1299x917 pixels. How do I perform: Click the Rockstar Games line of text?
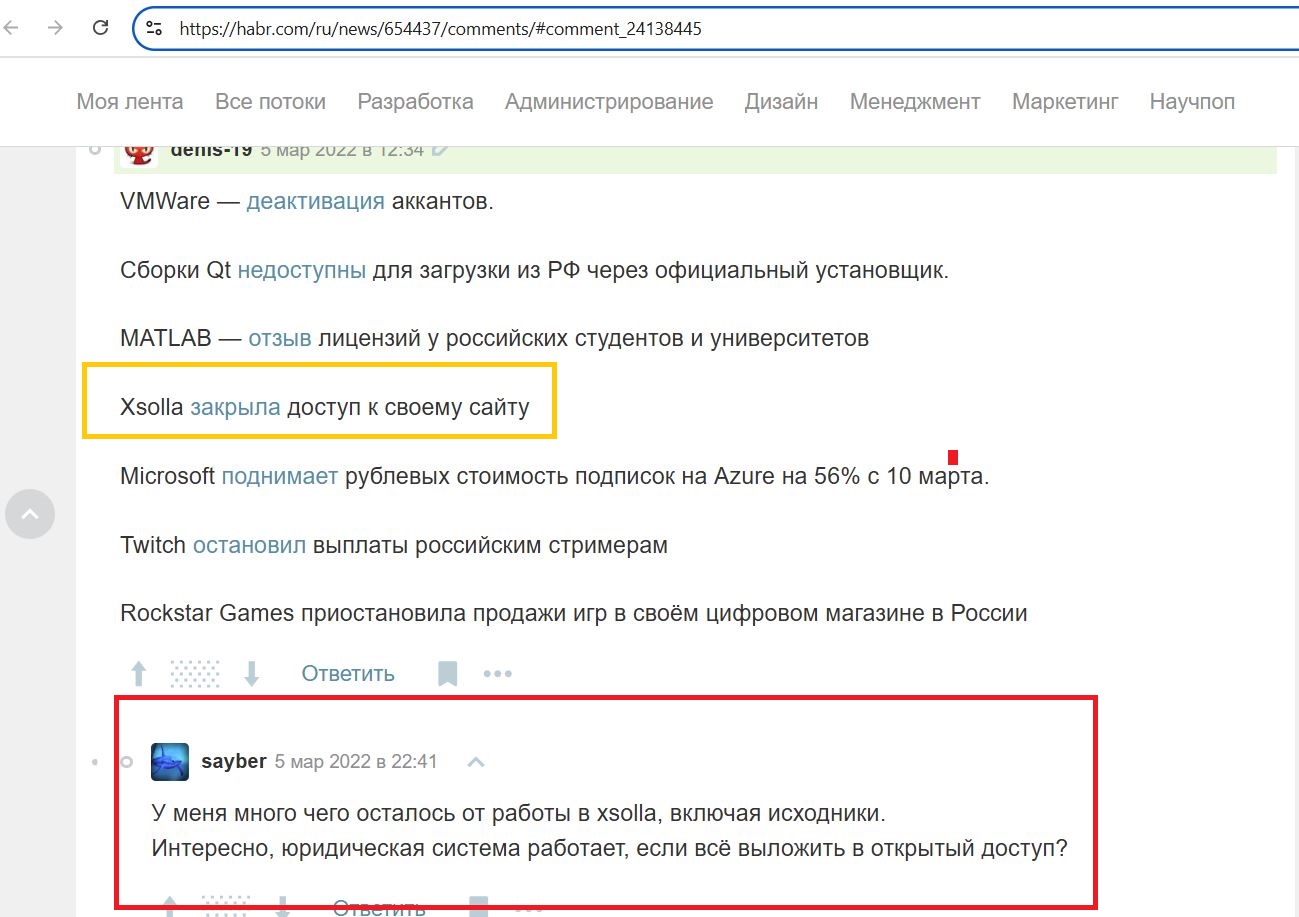[x=574, y=613]
